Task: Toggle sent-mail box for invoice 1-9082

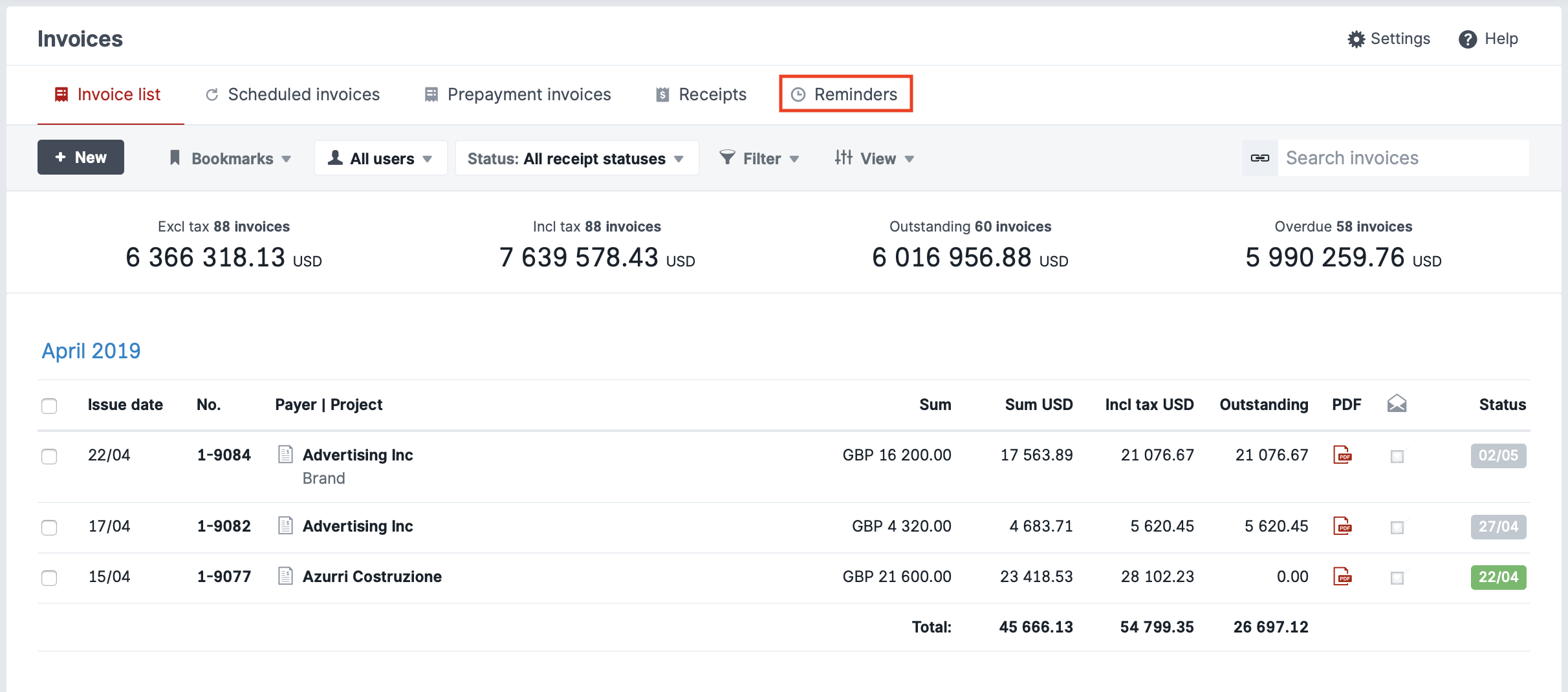Action: (x=1397, y=527)
